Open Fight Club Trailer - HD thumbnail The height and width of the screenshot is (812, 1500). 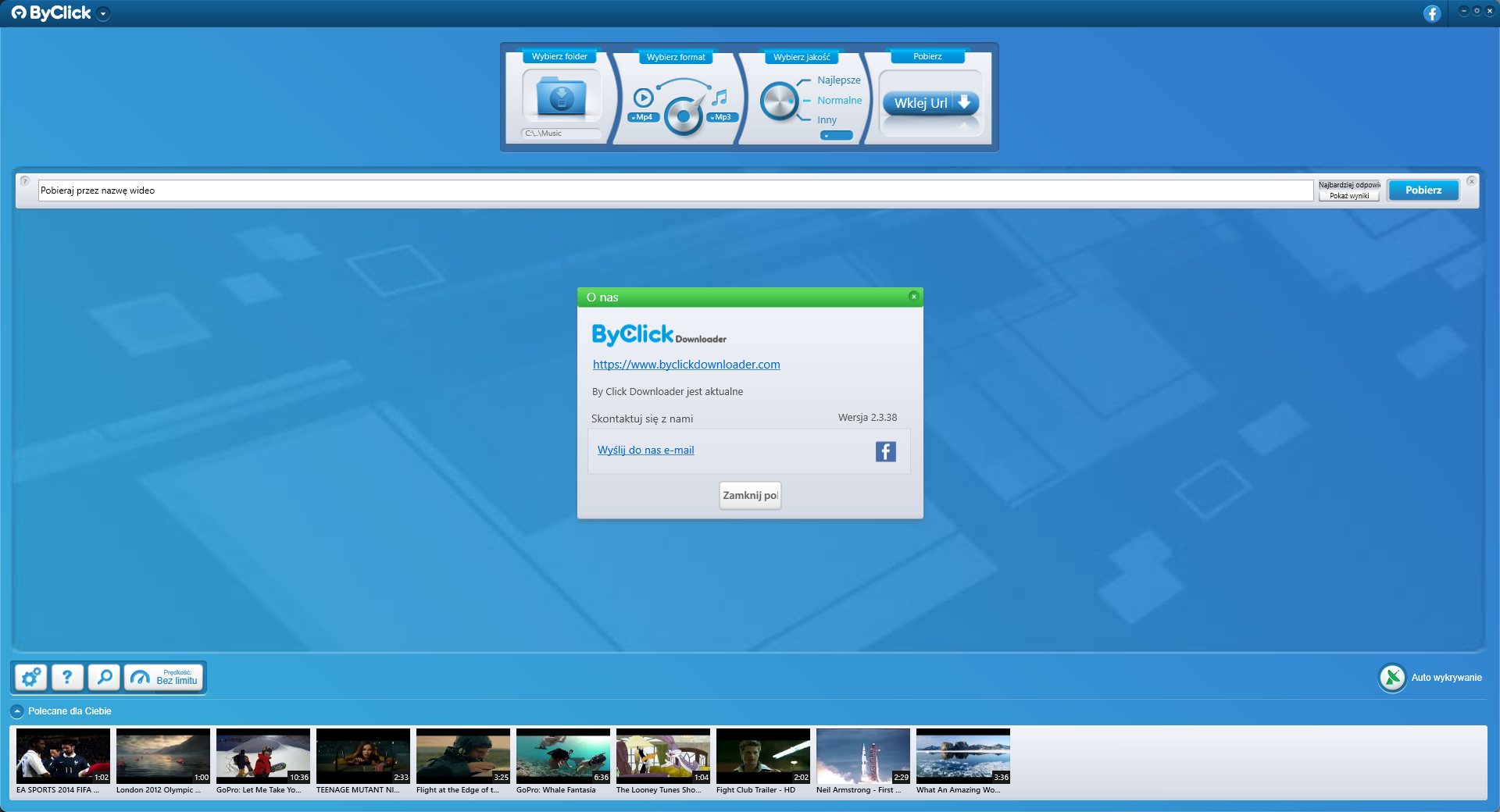tap(763, 756)
